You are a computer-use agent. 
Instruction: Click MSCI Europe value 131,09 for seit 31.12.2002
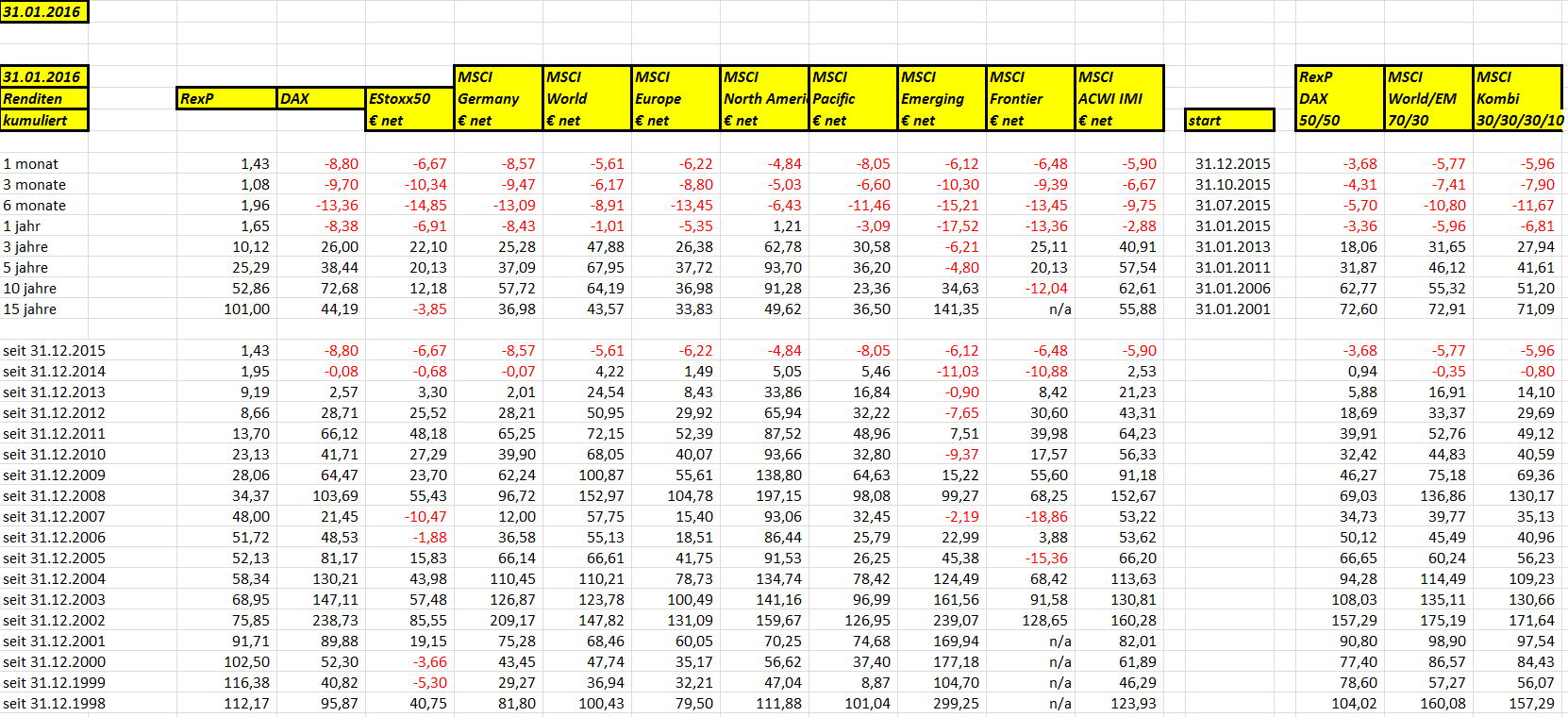[690, 621]
